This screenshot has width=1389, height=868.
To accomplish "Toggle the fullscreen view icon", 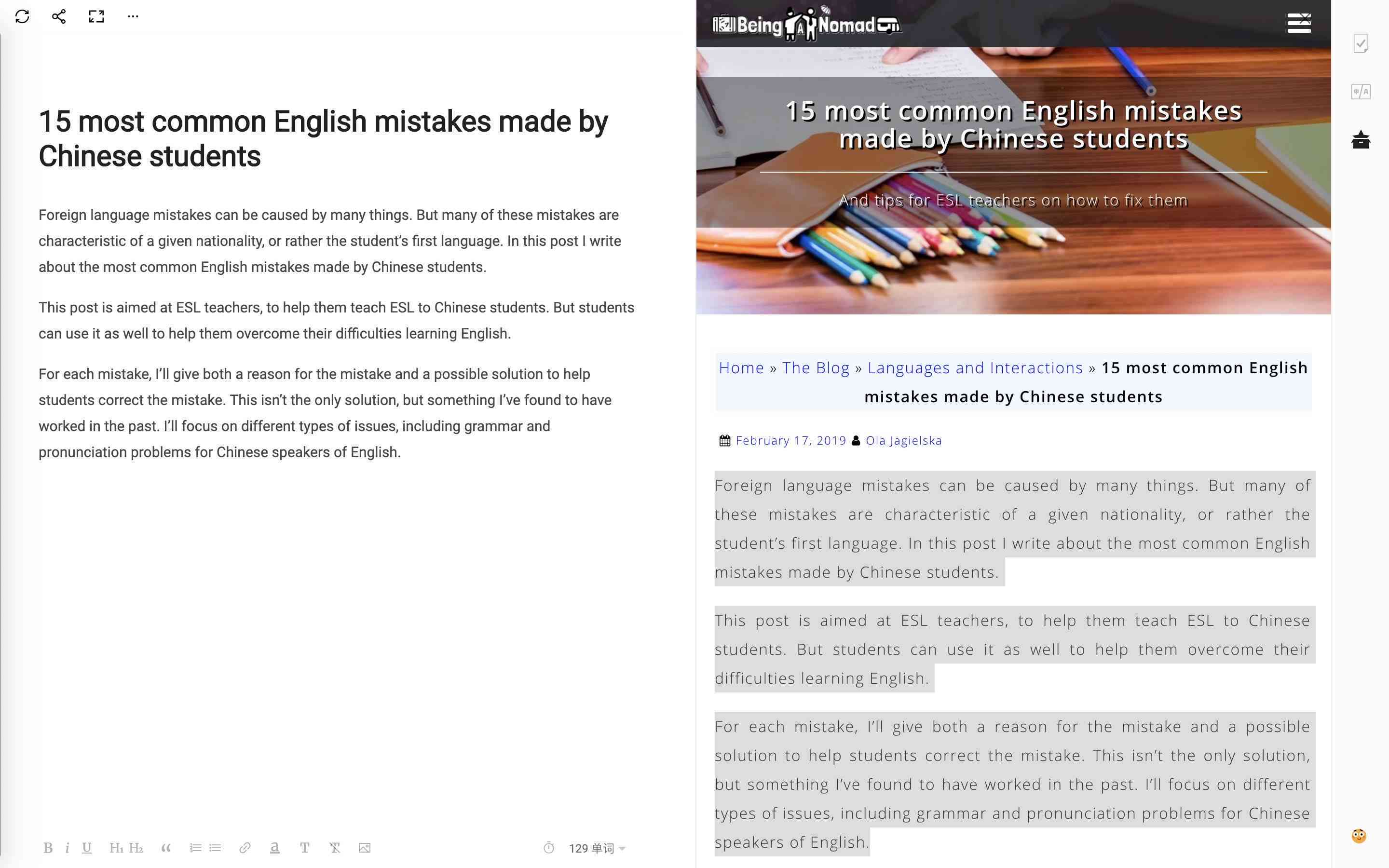I will click(96, 17).
